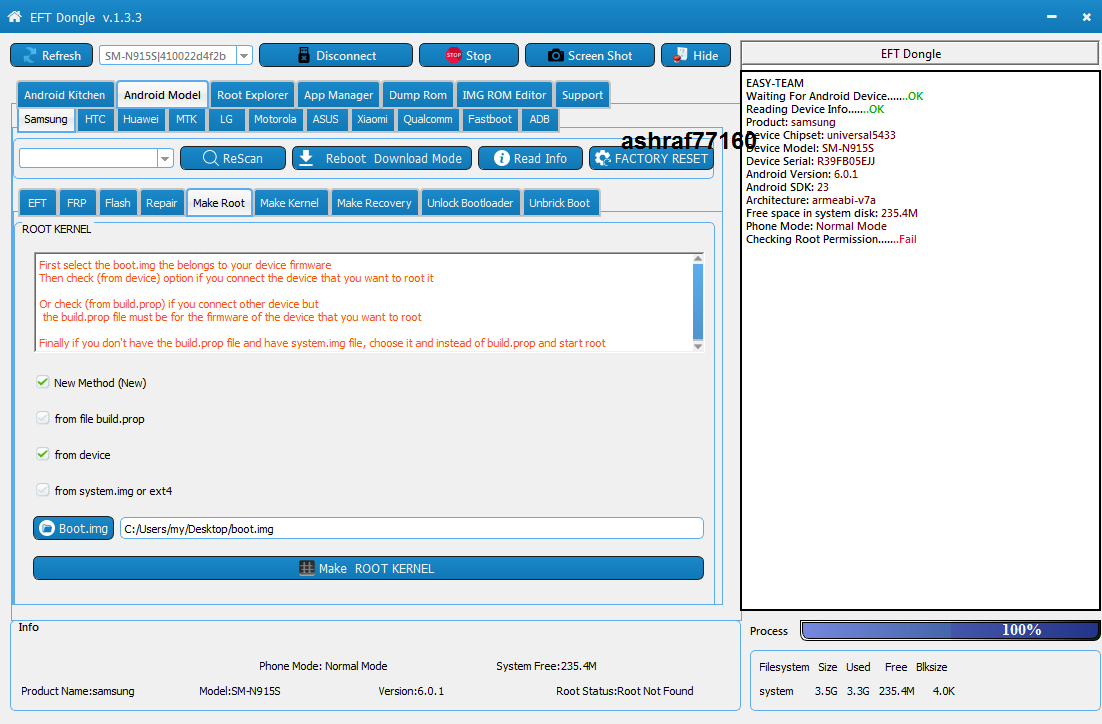Open the SM-N915S device dropdown

coord(245,56)
